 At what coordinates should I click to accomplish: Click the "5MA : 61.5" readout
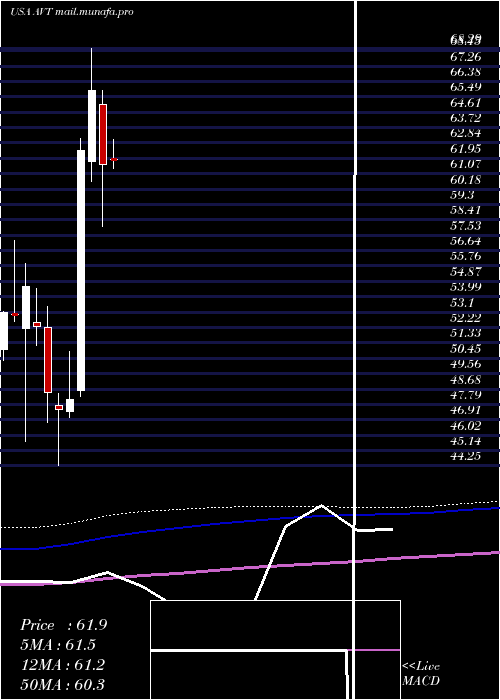click(x=58, y=645)
